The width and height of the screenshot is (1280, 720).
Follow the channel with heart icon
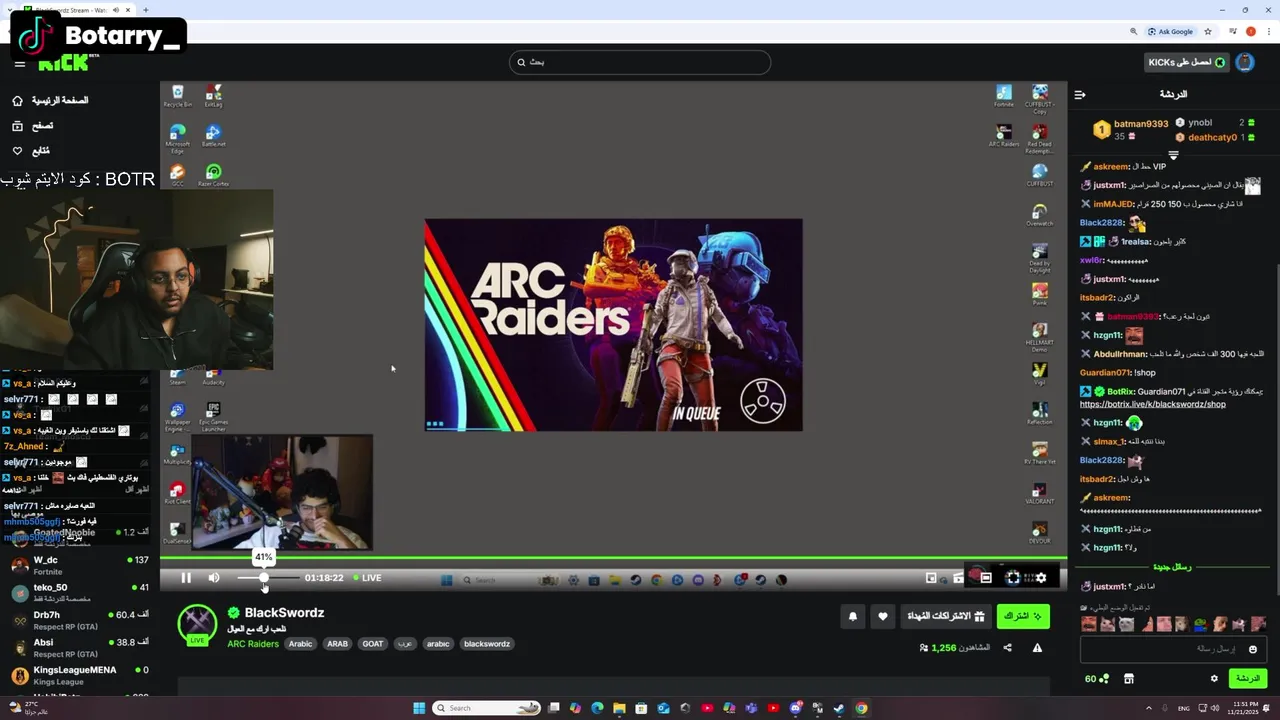coord(882,617)
